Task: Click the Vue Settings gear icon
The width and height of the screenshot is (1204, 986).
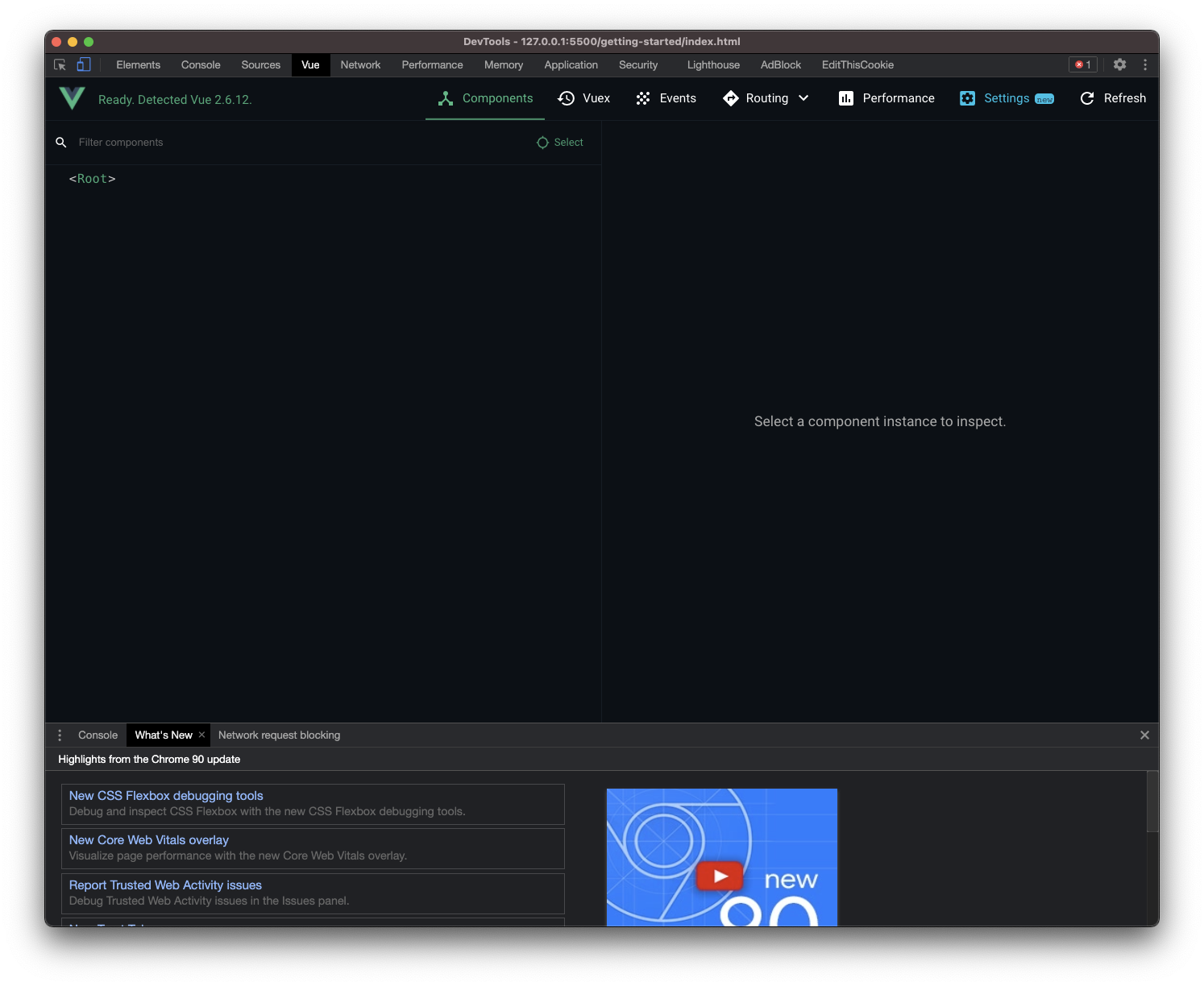Action: [x=967, y=98]
